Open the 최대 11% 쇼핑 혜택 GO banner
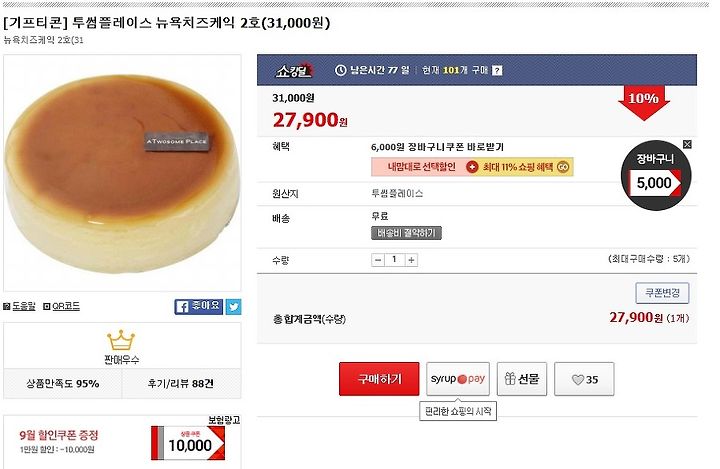This screenshot has height=469, width=720. click(x=518, y=167)
